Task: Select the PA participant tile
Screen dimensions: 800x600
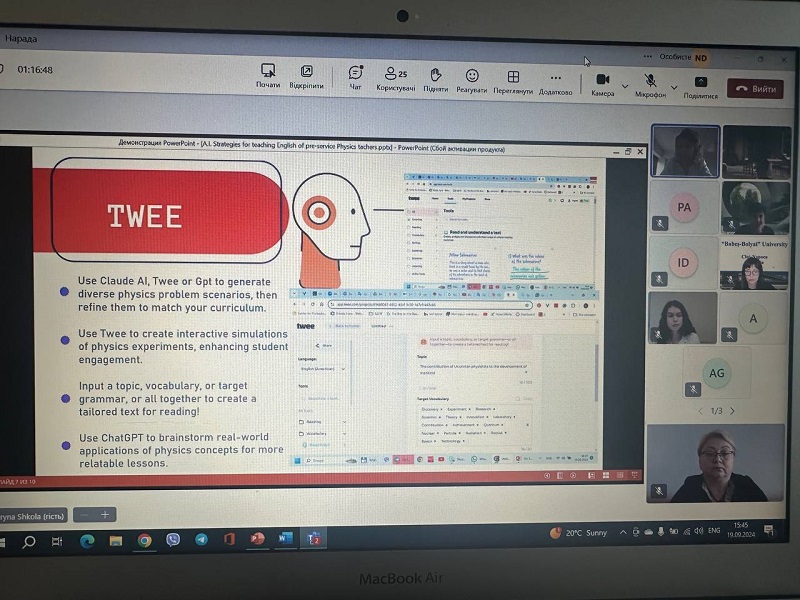Action: click(684, 207)
